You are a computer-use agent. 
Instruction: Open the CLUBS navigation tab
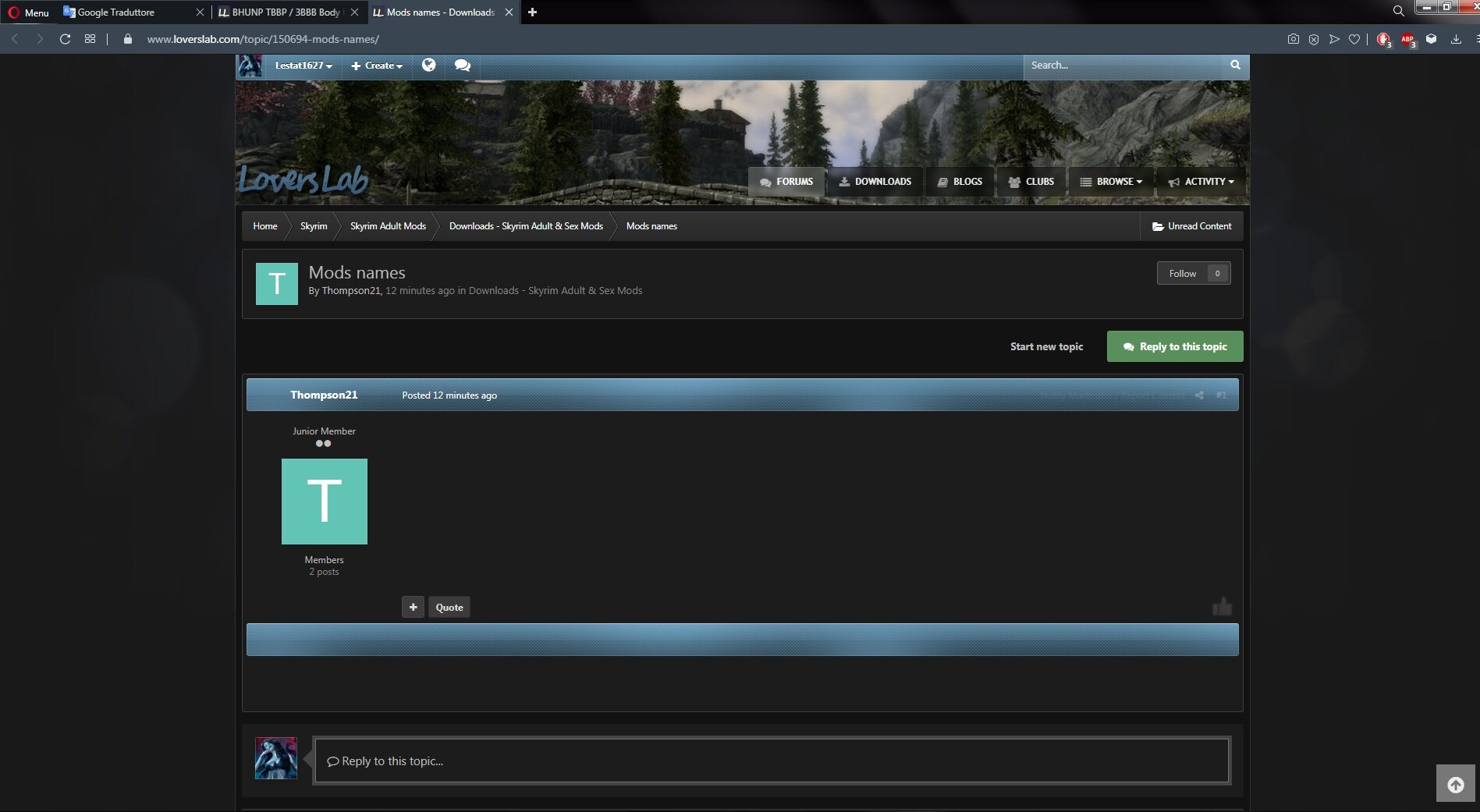[1031, 182]
